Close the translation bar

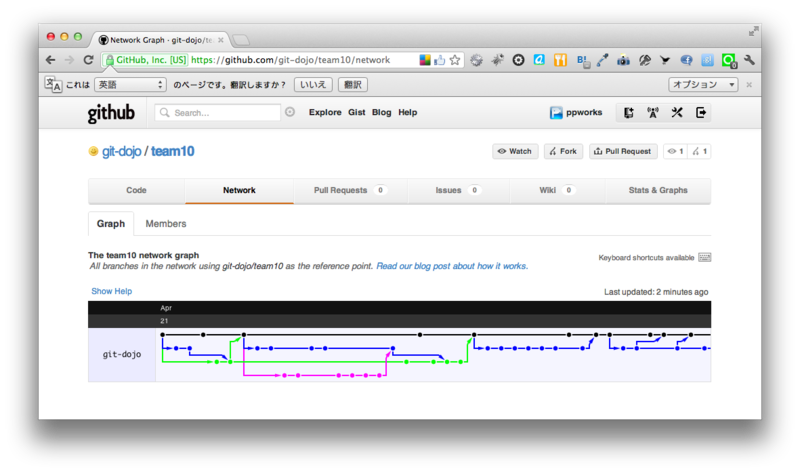749,85
